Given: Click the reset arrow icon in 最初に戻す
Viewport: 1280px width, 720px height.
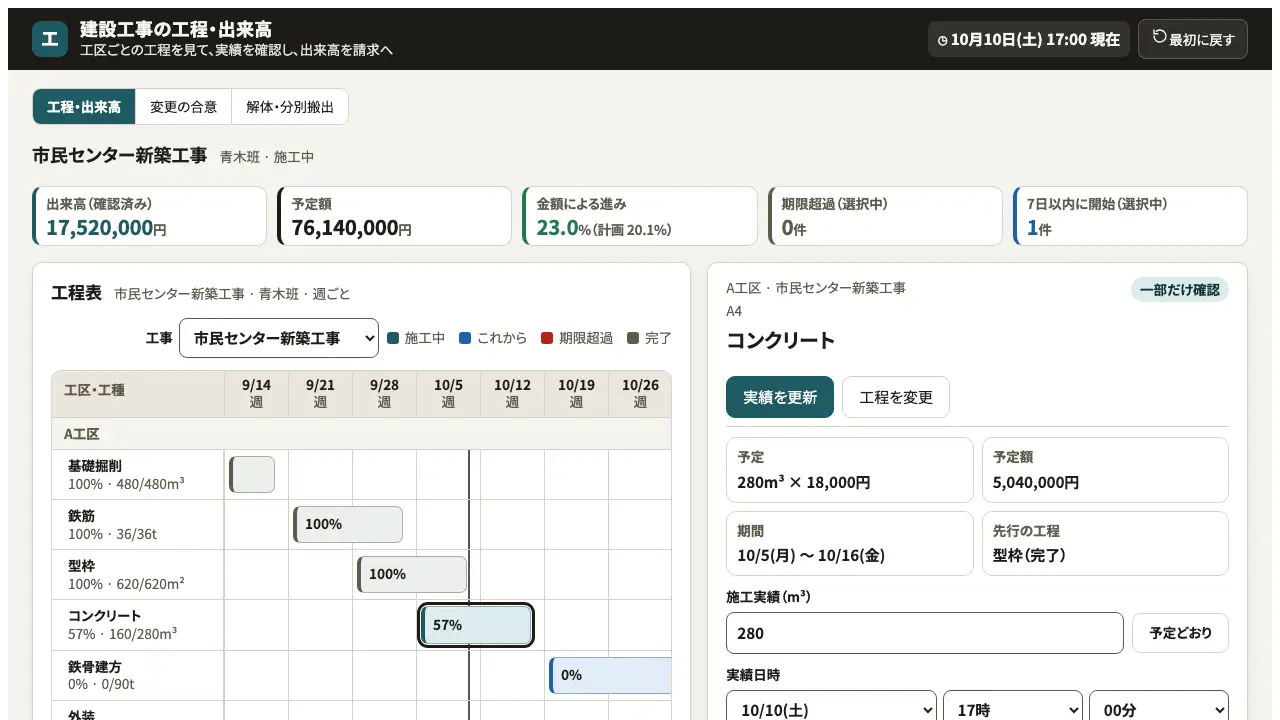Looking at the screenshot, I should tap(1160, 37).
